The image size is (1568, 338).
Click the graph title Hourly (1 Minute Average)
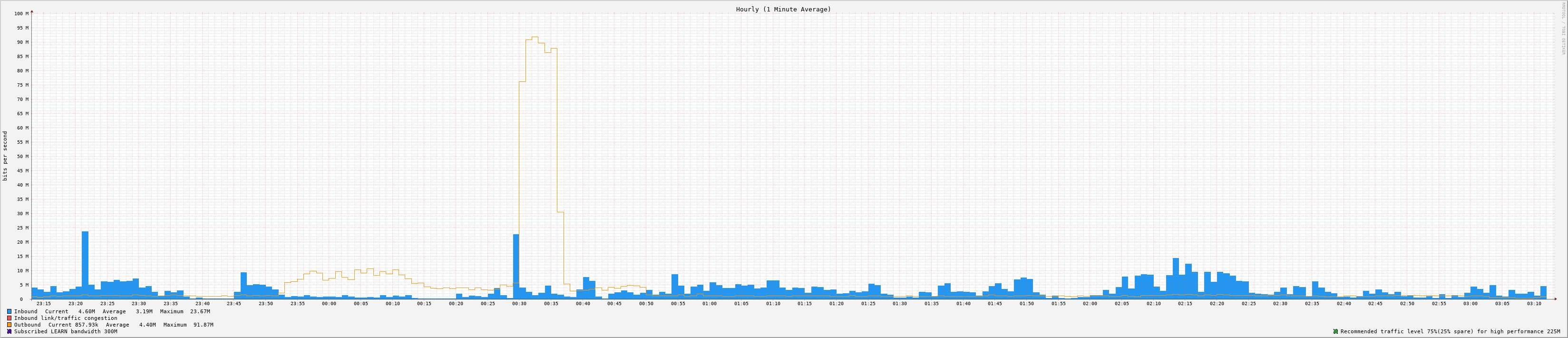coord(783,9)
